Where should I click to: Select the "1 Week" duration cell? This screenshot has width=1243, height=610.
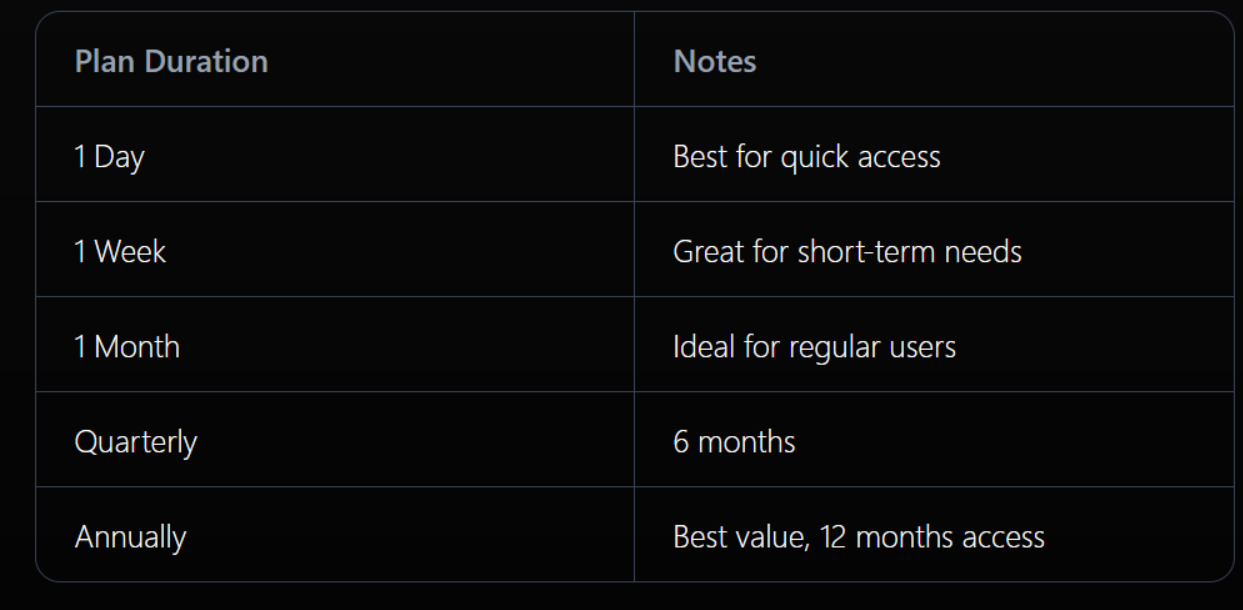point(120,251)
